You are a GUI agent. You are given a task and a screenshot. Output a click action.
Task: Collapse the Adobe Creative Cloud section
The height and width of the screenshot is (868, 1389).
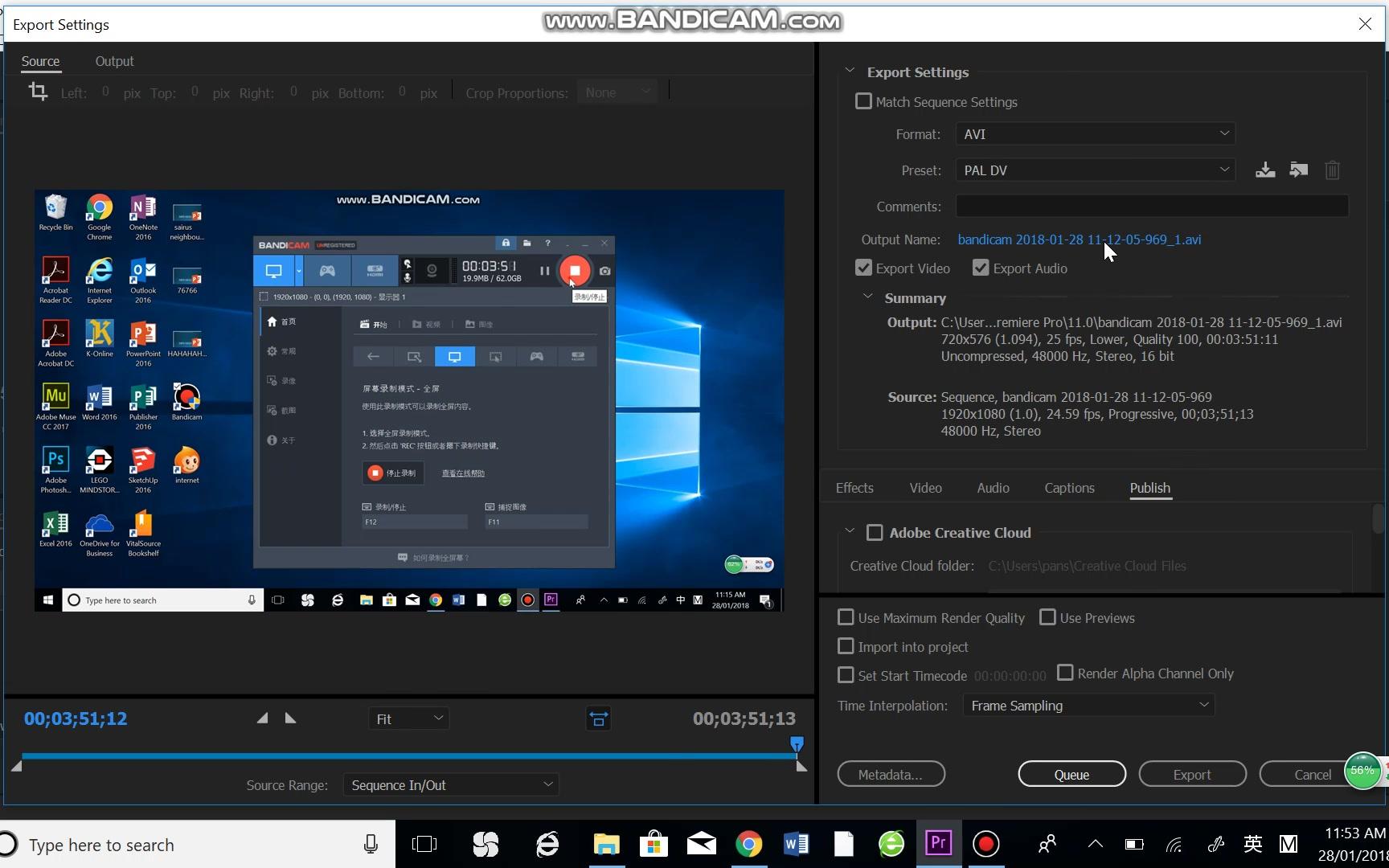point(850,531)
